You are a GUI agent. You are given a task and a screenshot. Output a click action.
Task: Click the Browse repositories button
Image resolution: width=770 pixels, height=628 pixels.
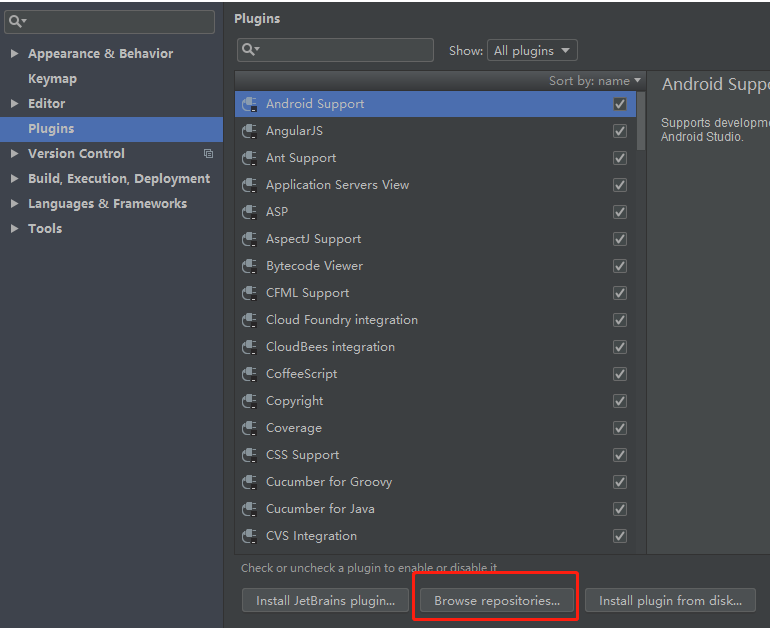pos(497,601)
